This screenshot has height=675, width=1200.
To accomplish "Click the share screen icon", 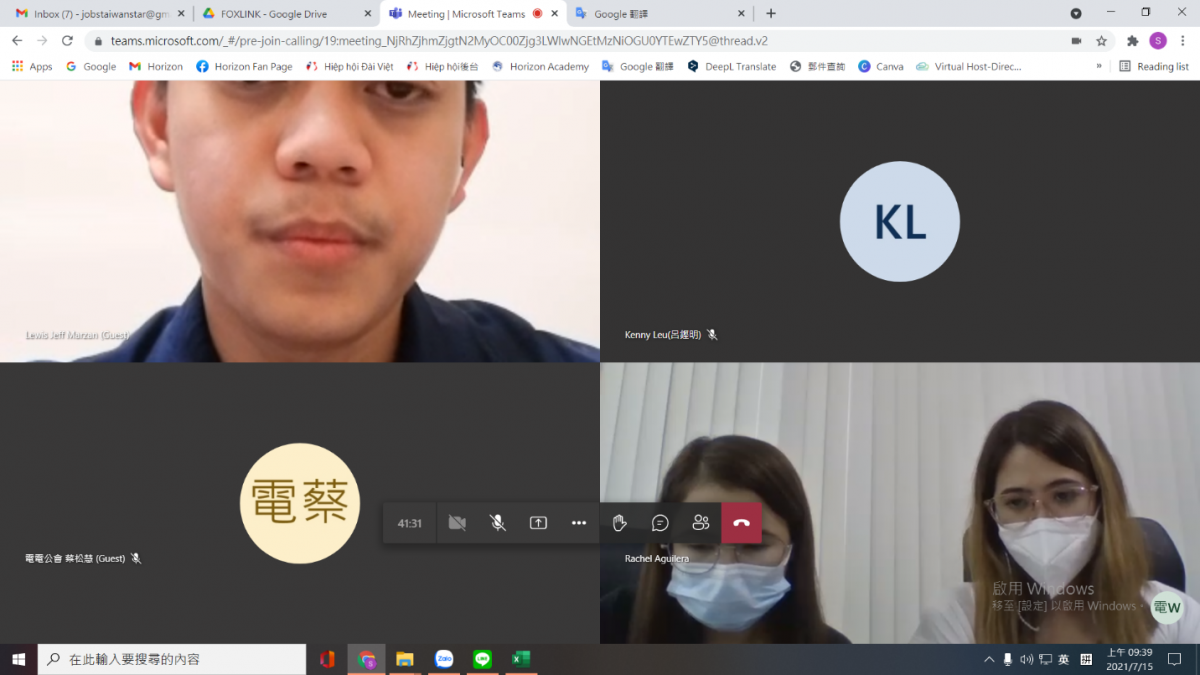I will [x=538, y=523].
